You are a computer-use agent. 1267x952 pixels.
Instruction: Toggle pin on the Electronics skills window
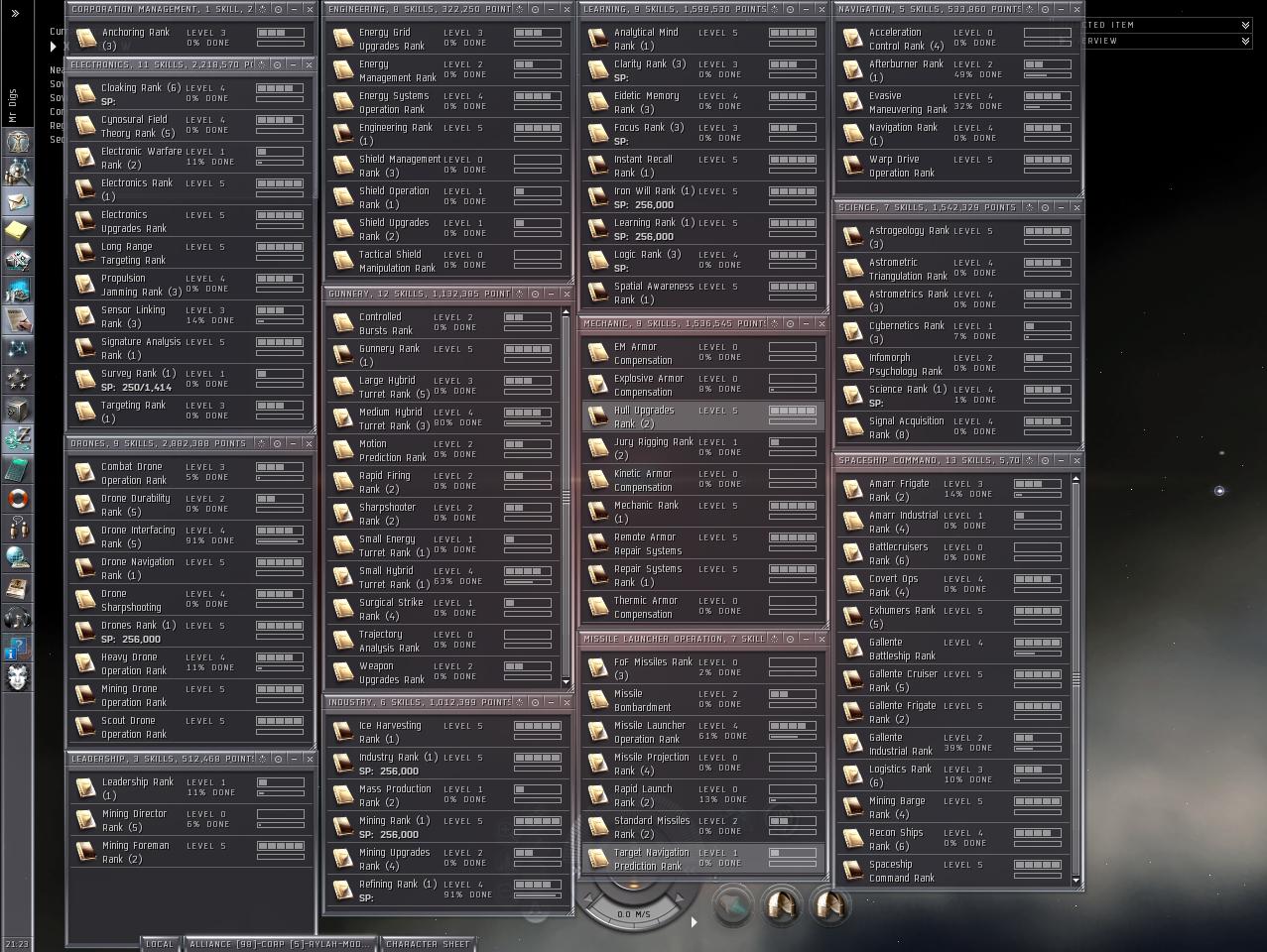[x=278, y=64]
